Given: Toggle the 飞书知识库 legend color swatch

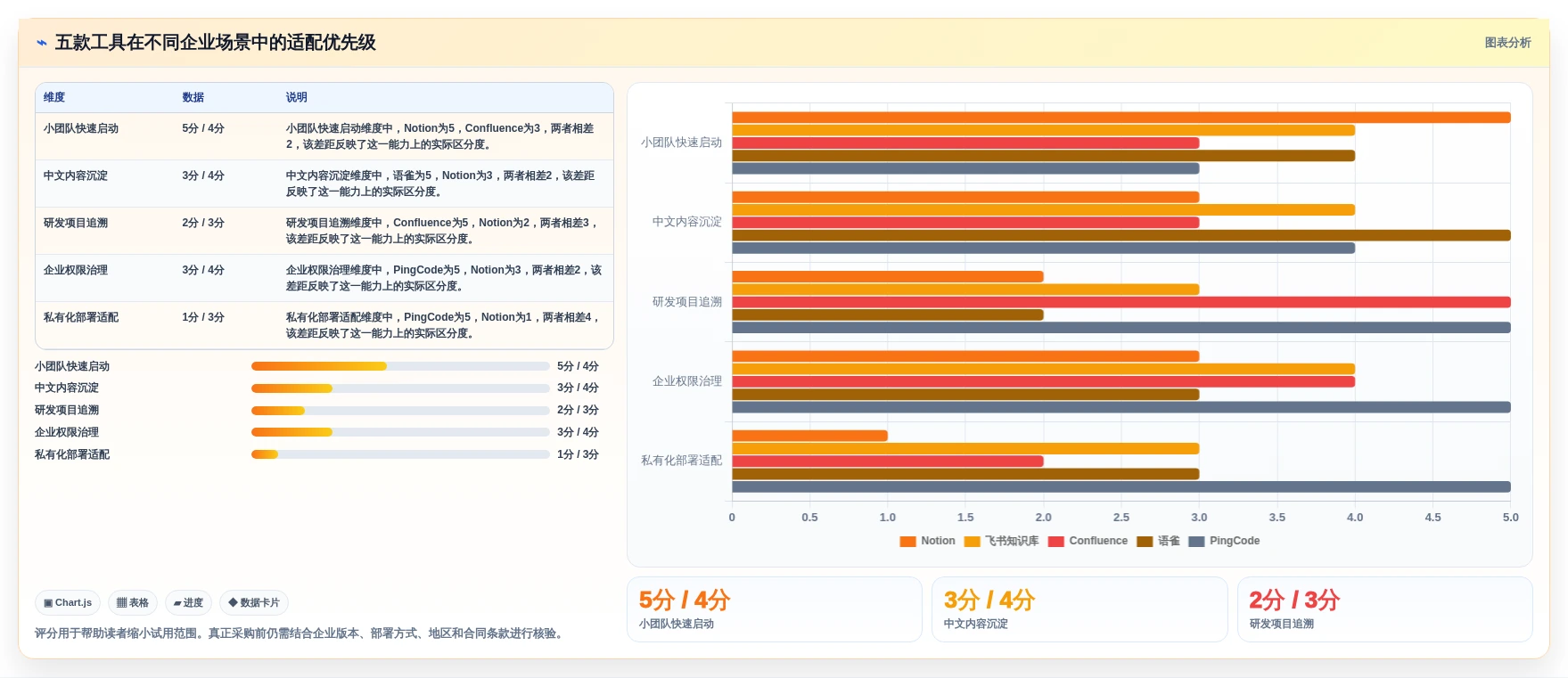Looking at the screenshot, I should pos(972,542).
